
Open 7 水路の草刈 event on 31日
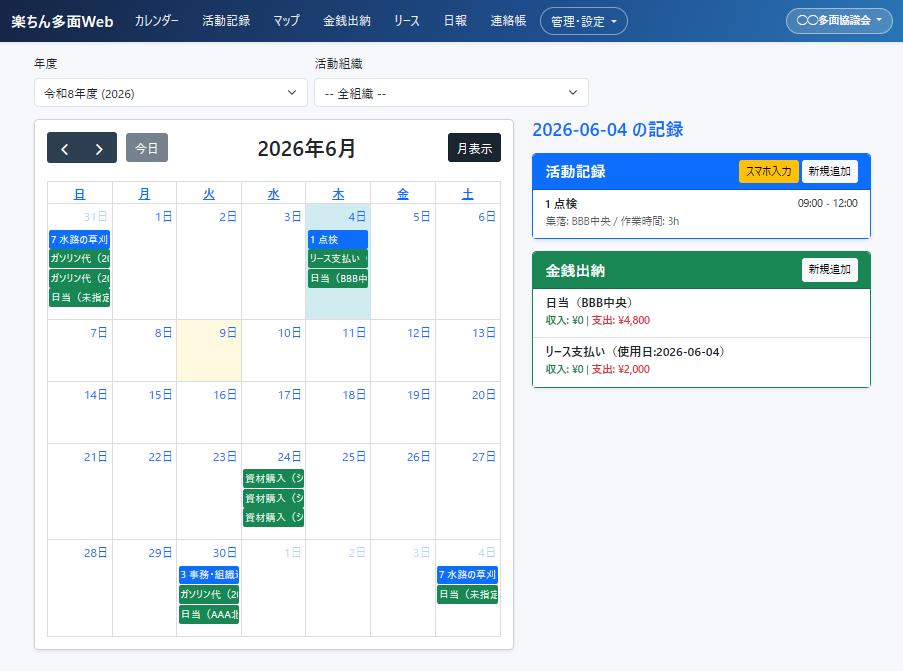click(x=79, y=240)
